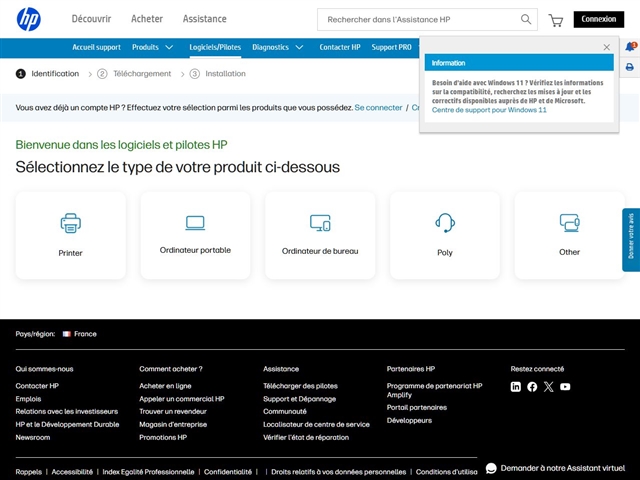Select the Ordinateur portable product type
Screen dimensions: 640x480
195,236
